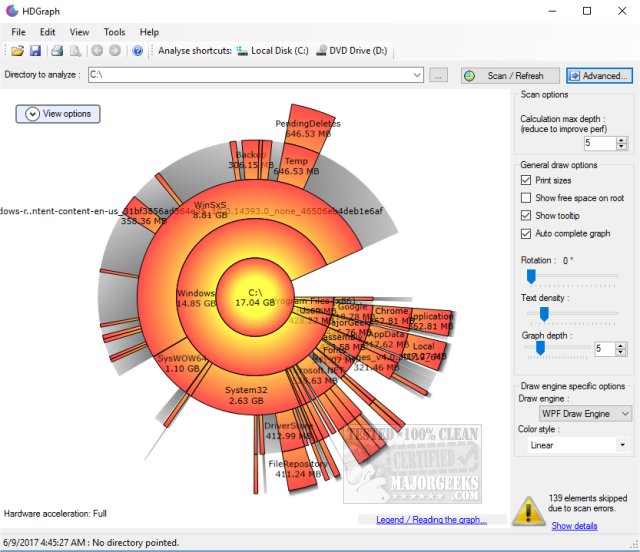Click the open folder toolbar icon
Screen dimensions: 640x552
click(18, 51)
